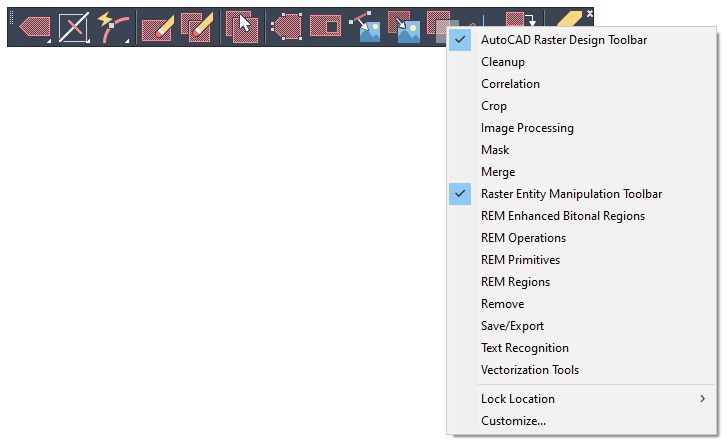Enable REM Enhanced Bitonal Regions toolbar

[x=581, y=216]
